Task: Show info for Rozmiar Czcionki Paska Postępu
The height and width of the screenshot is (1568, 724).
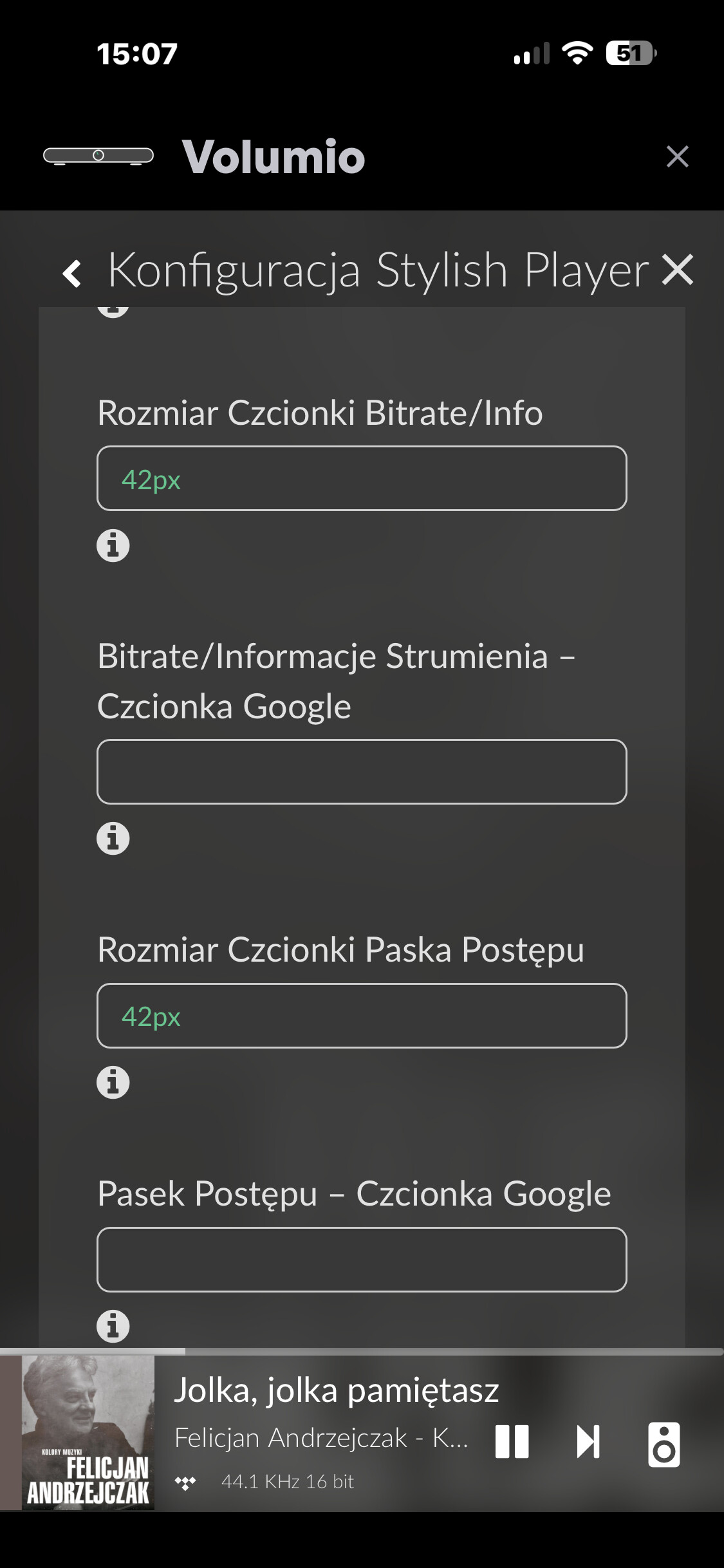Action: [113, 1083]
